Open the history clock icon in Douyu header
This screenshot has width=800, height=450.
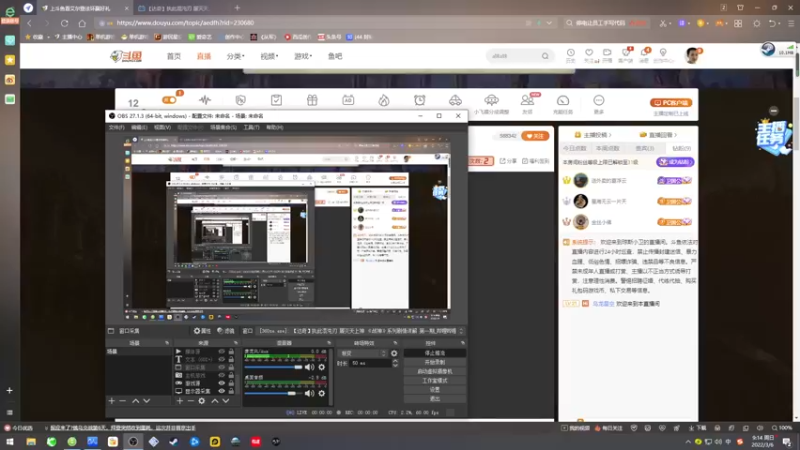click(x=570, y=53)
